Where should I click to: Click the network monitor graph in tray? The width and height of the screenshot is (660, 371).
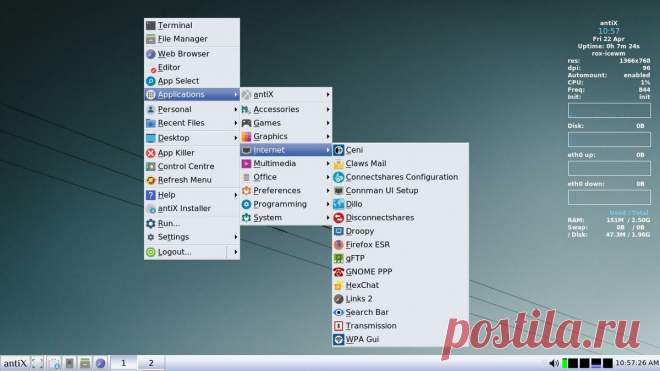point(596,363)
